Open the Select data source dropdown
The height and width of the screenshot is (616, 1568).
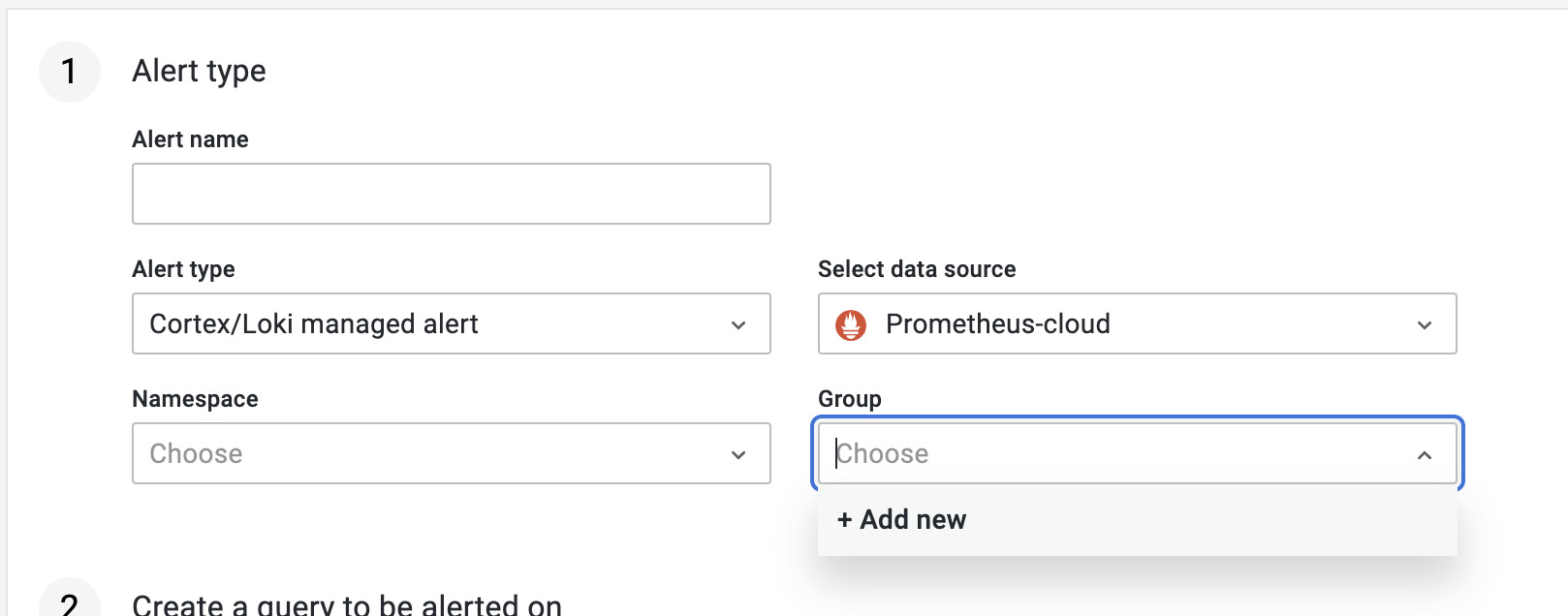1137,324
